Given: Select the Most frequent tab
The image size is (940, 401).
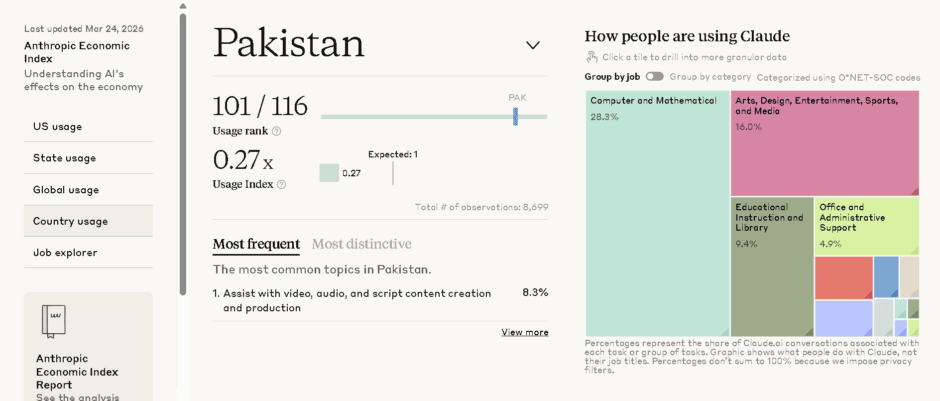Looking at the screenshot, I should (256, 244).
